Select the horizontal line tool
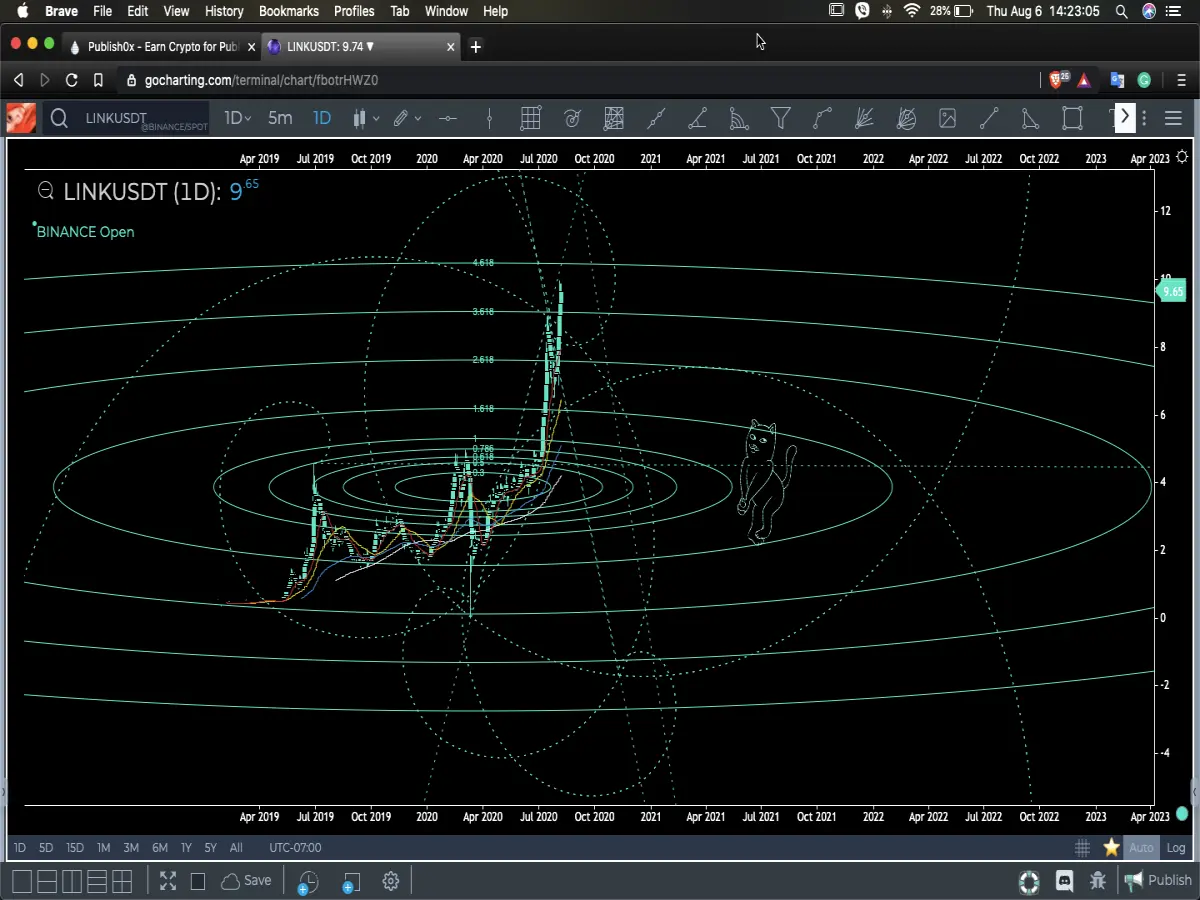This screenshot has width=1200, height=900. tap(447, 118)
